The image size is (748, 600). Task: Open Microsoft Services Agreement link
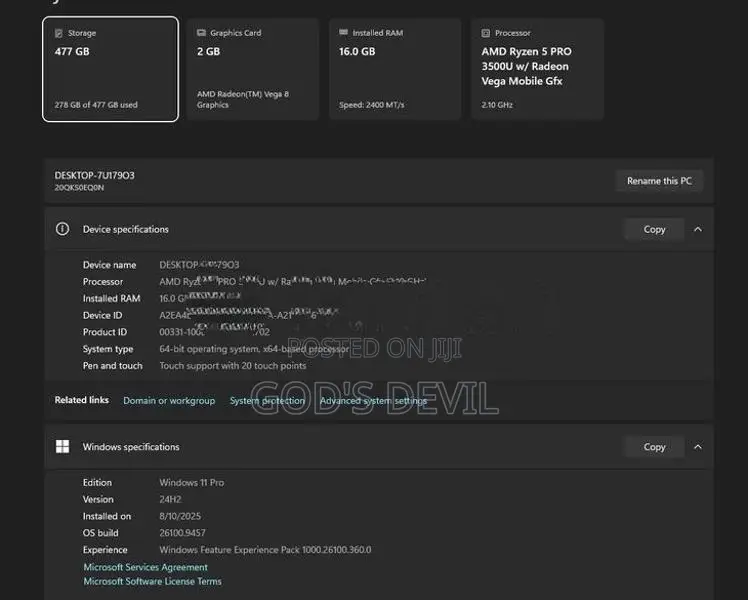[x=145, y=567]
